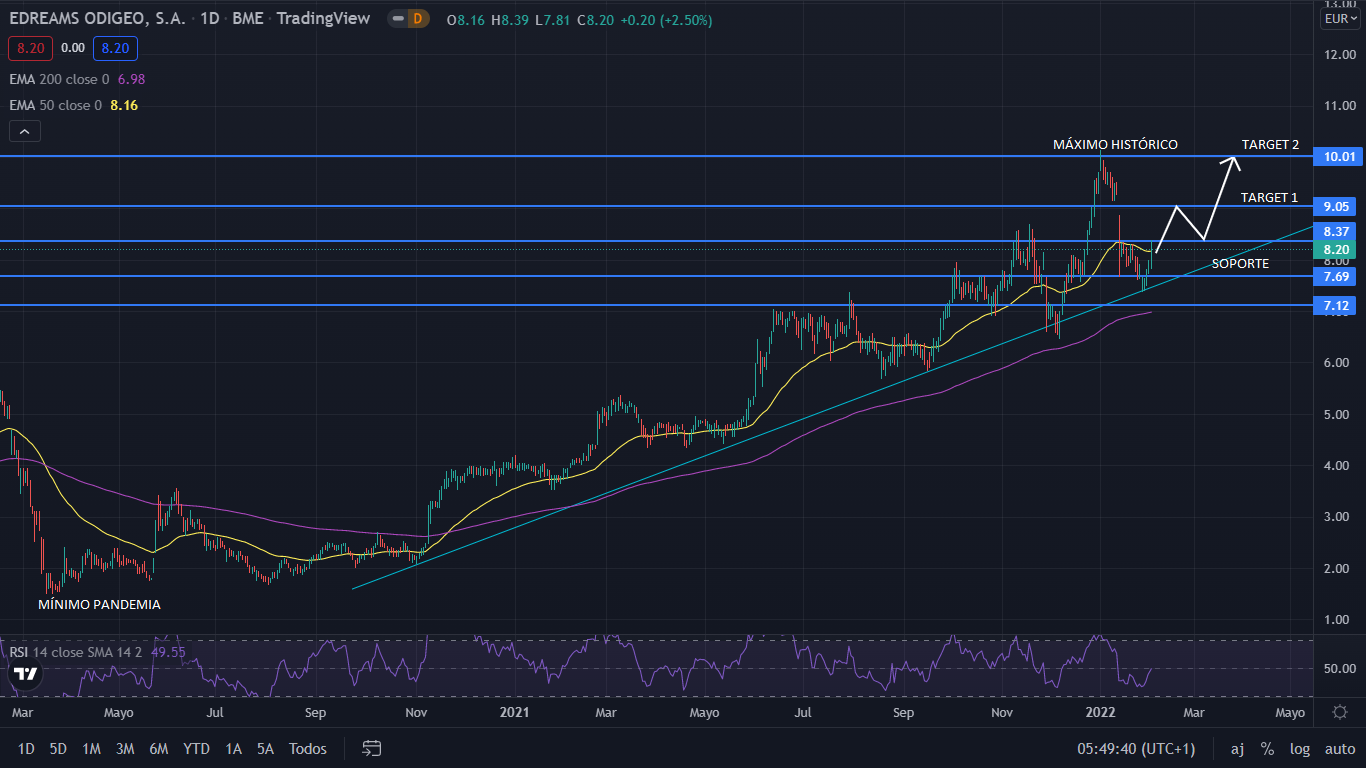Click the 10.01 price level label
The width and height of the screenshot is (1366, 768).
click(1338, 157)
